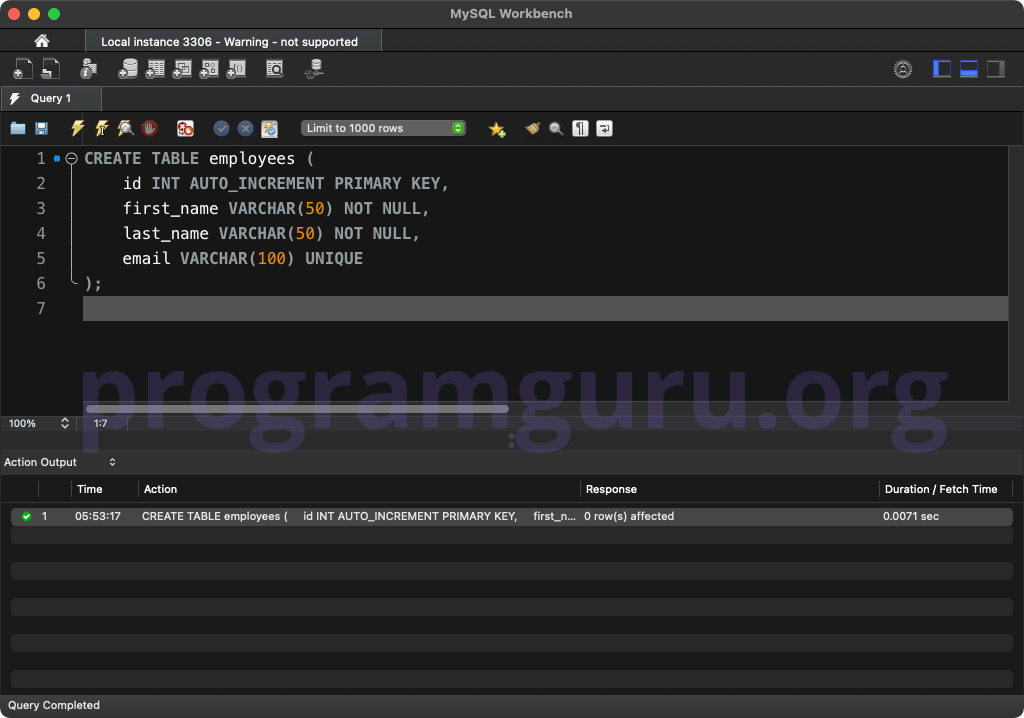Open Workbench preferences gear icon
Screen dimensions: 1024x718
[x=903, y=69]
